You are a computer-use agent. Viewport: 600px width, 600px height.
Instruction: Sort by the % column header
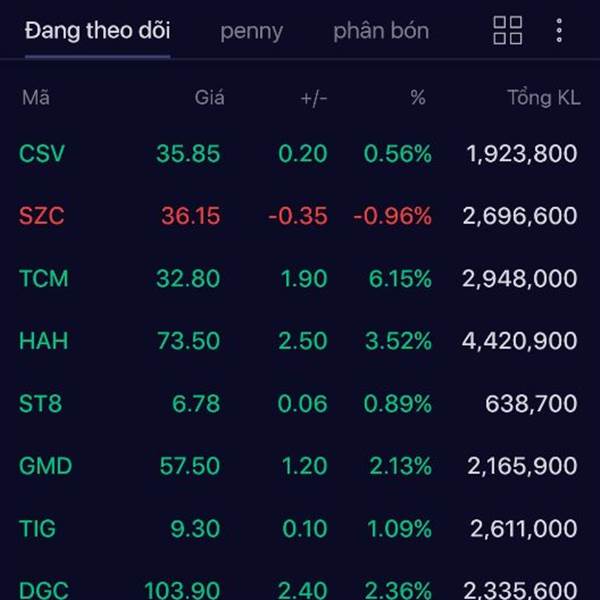418,98
